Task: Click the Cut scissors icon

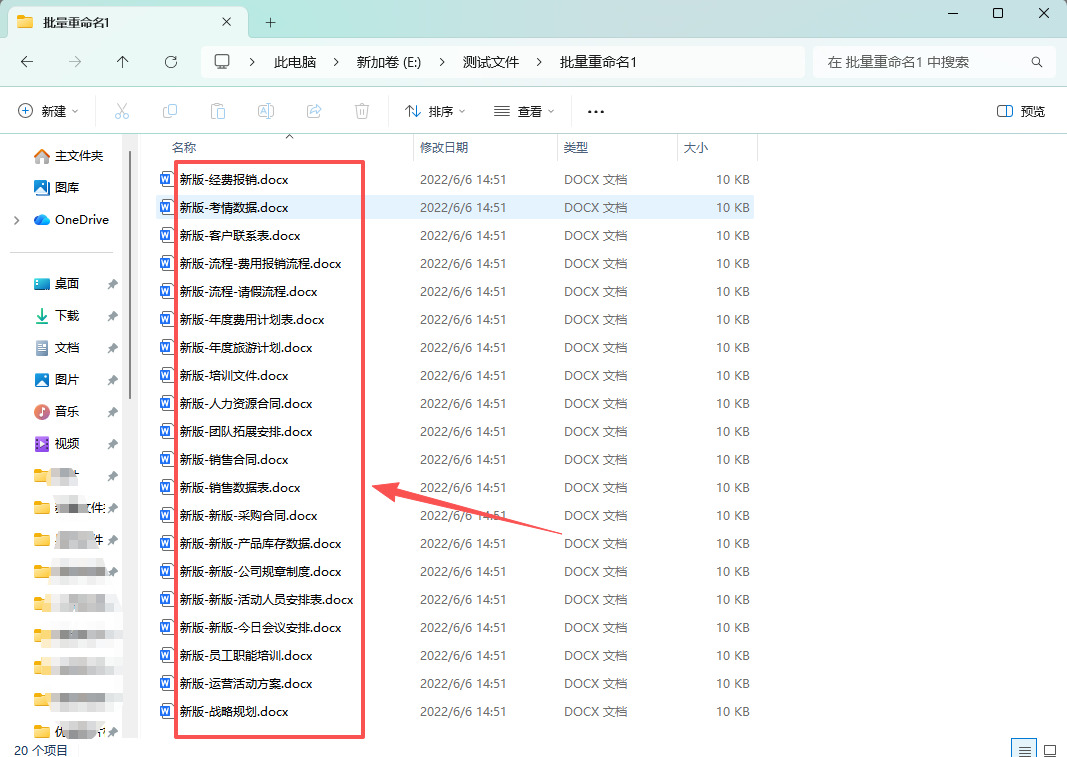Action: 122,111
